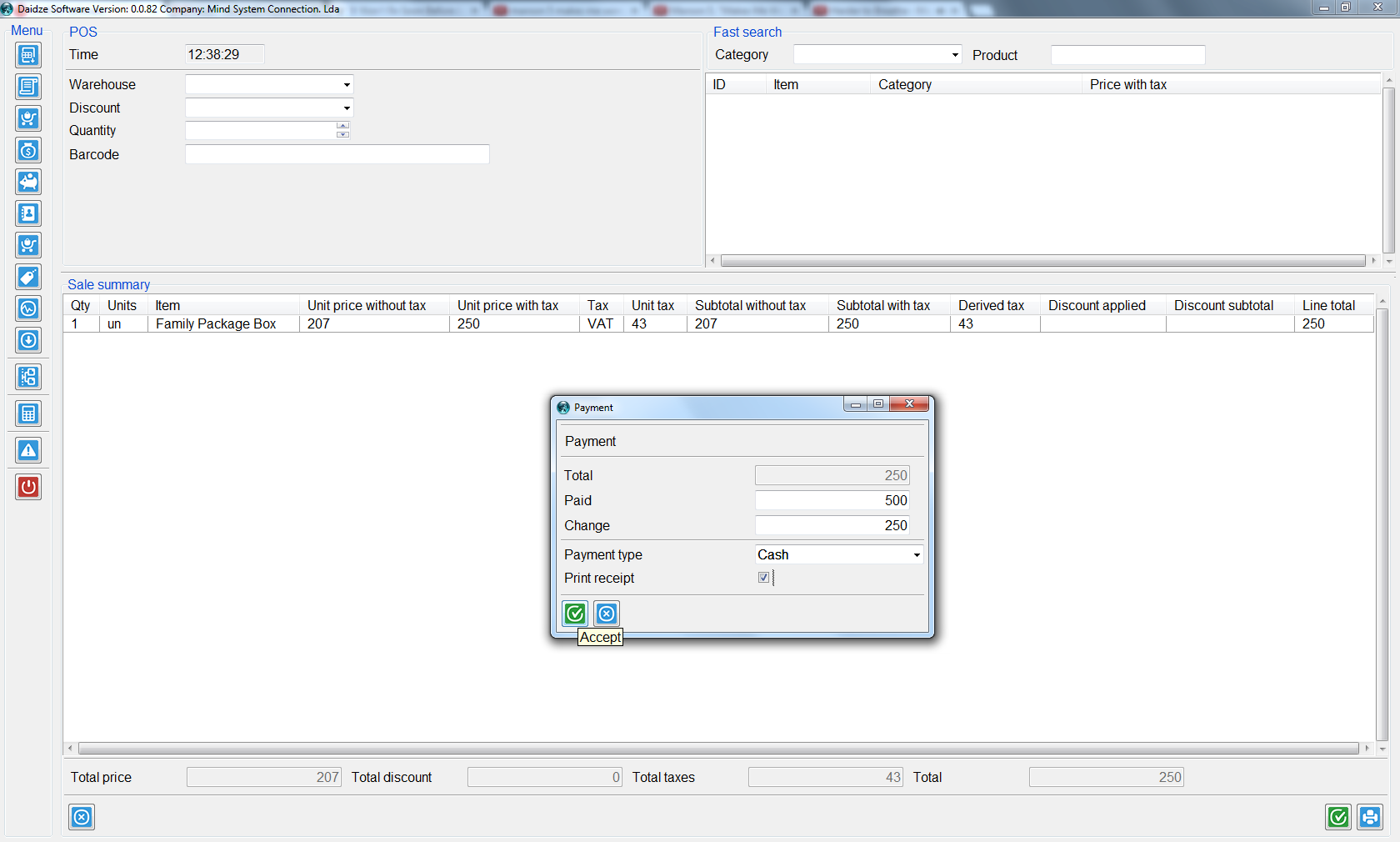Viewport: 1400px width, 842px height.
Task: Expand the Discount dropdown
Action: tap(347, 108)
